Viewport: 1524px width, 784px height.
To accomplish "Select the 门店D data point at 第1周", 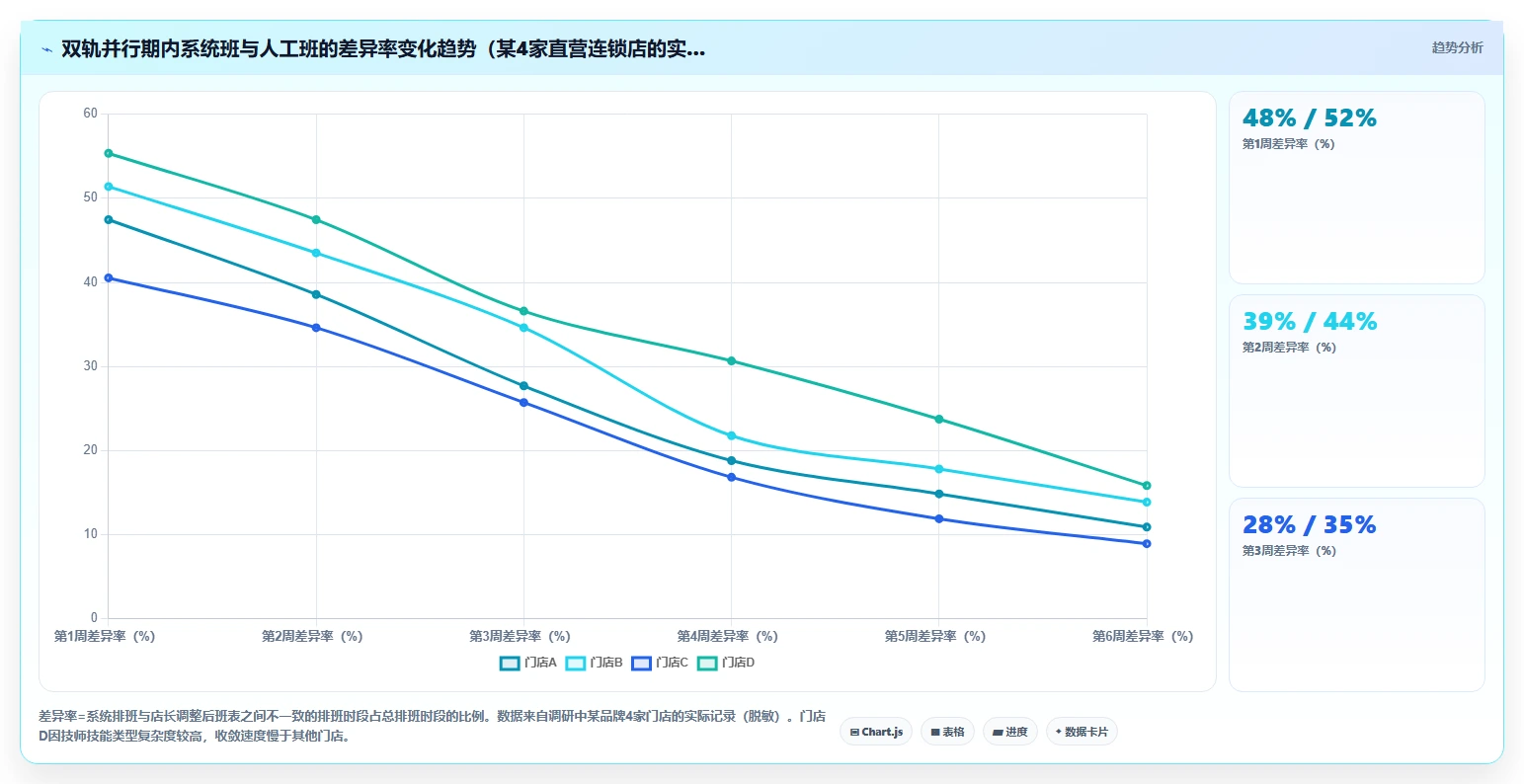I will click(x=109, y=153).
